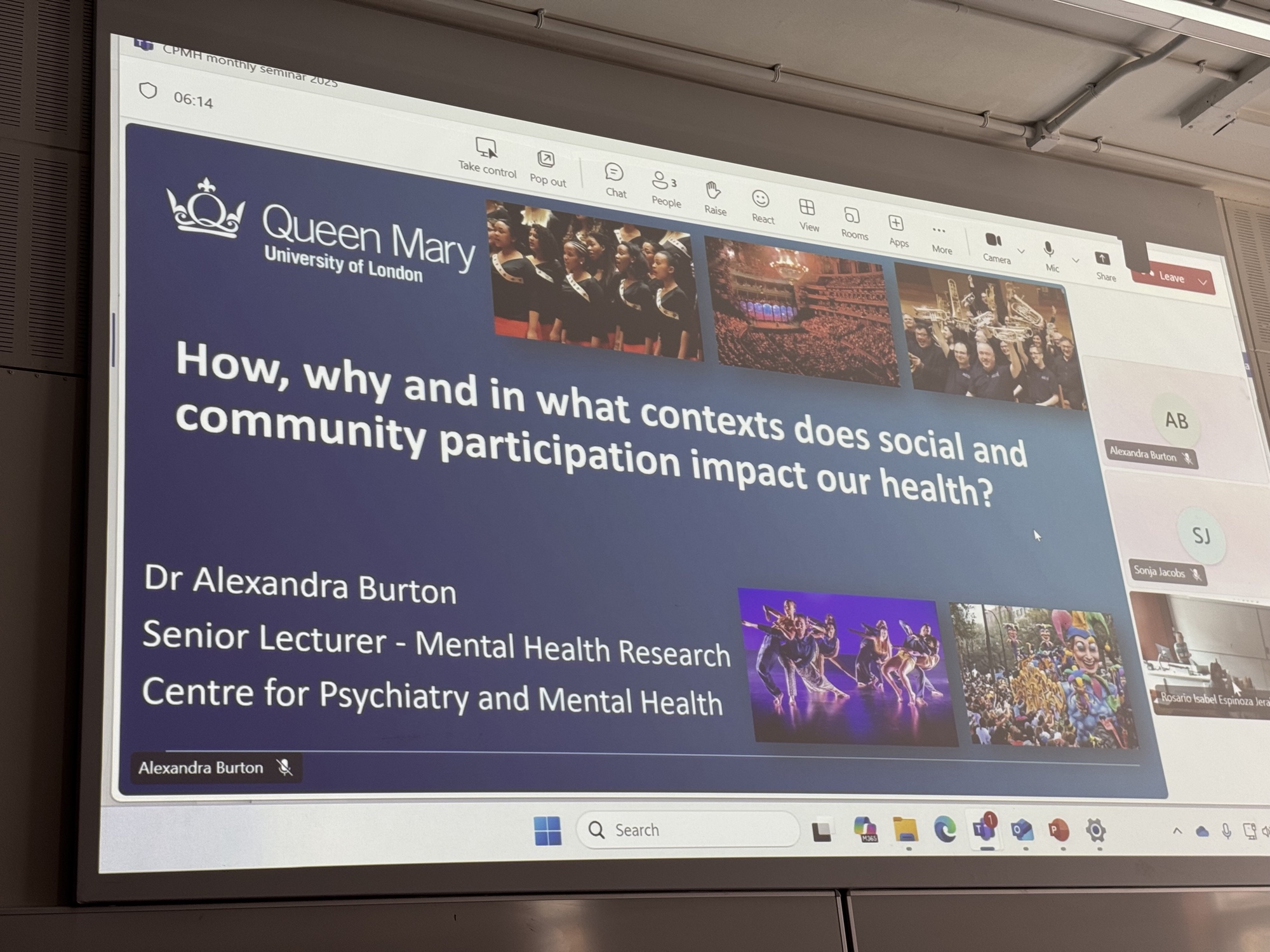This screenshot has height=952, width=1270.
Task: Expand the Mic options chevron
Action: point(1076,260)
